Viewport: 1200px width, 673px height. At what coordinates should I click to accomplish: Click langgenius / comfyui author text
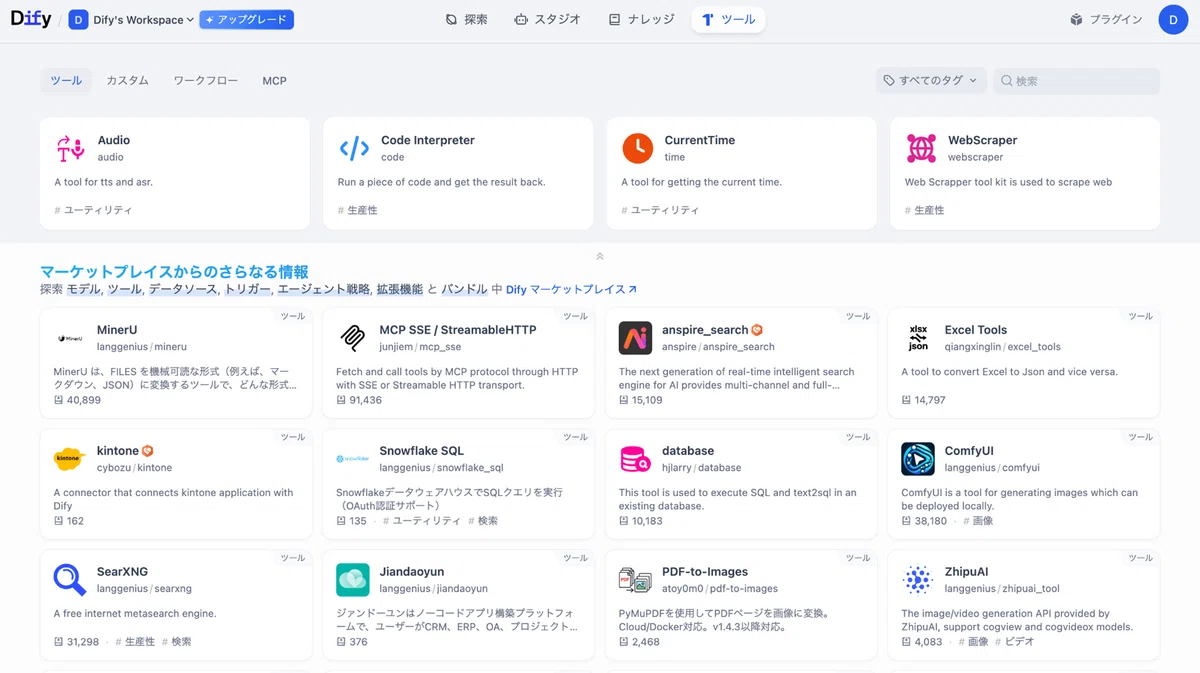click(992, 468)
